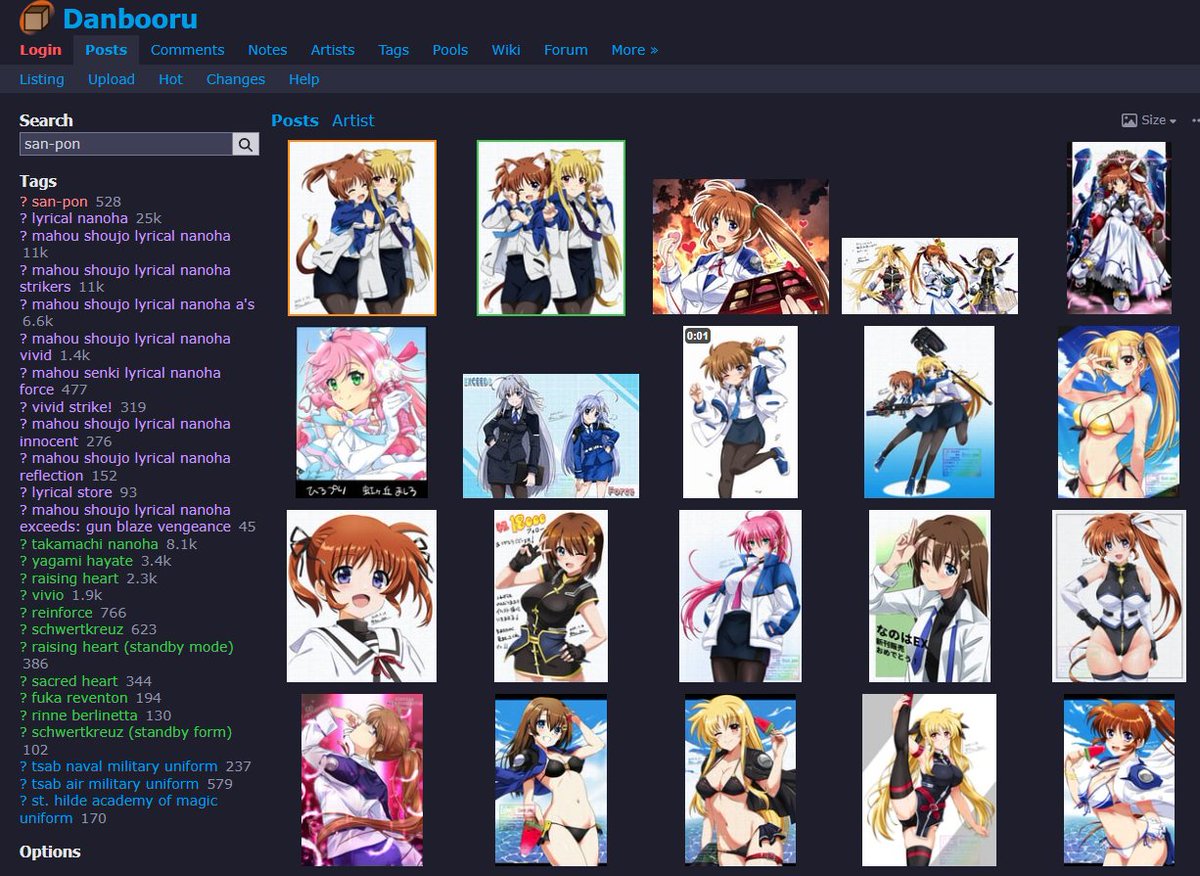Image resolution: width=1200 pixels, height=876 pixels.
Task: Open the reinforce tag
Action: point(62,612)
